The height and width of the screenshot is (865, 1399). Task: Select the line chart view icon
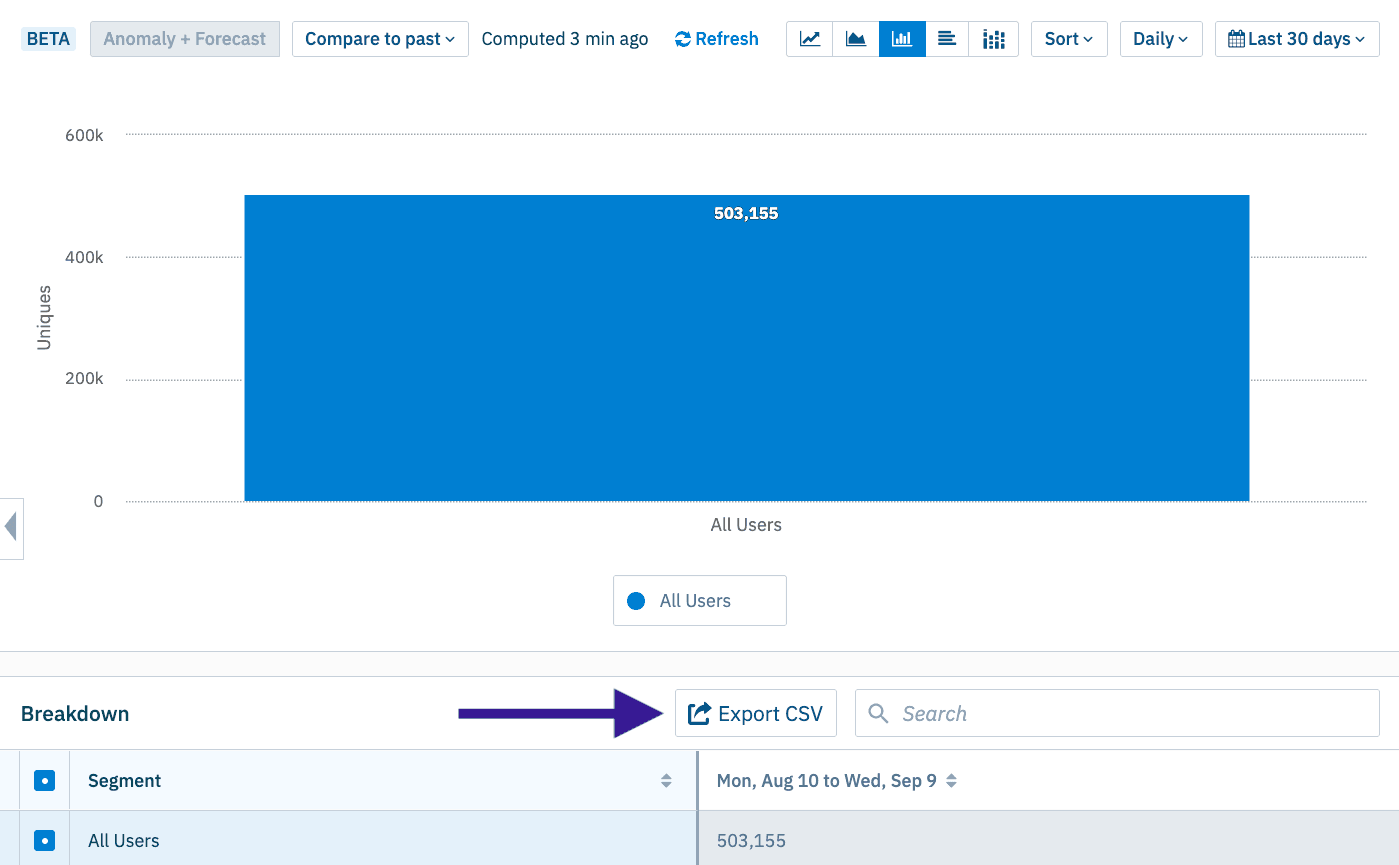coord(809,39)
